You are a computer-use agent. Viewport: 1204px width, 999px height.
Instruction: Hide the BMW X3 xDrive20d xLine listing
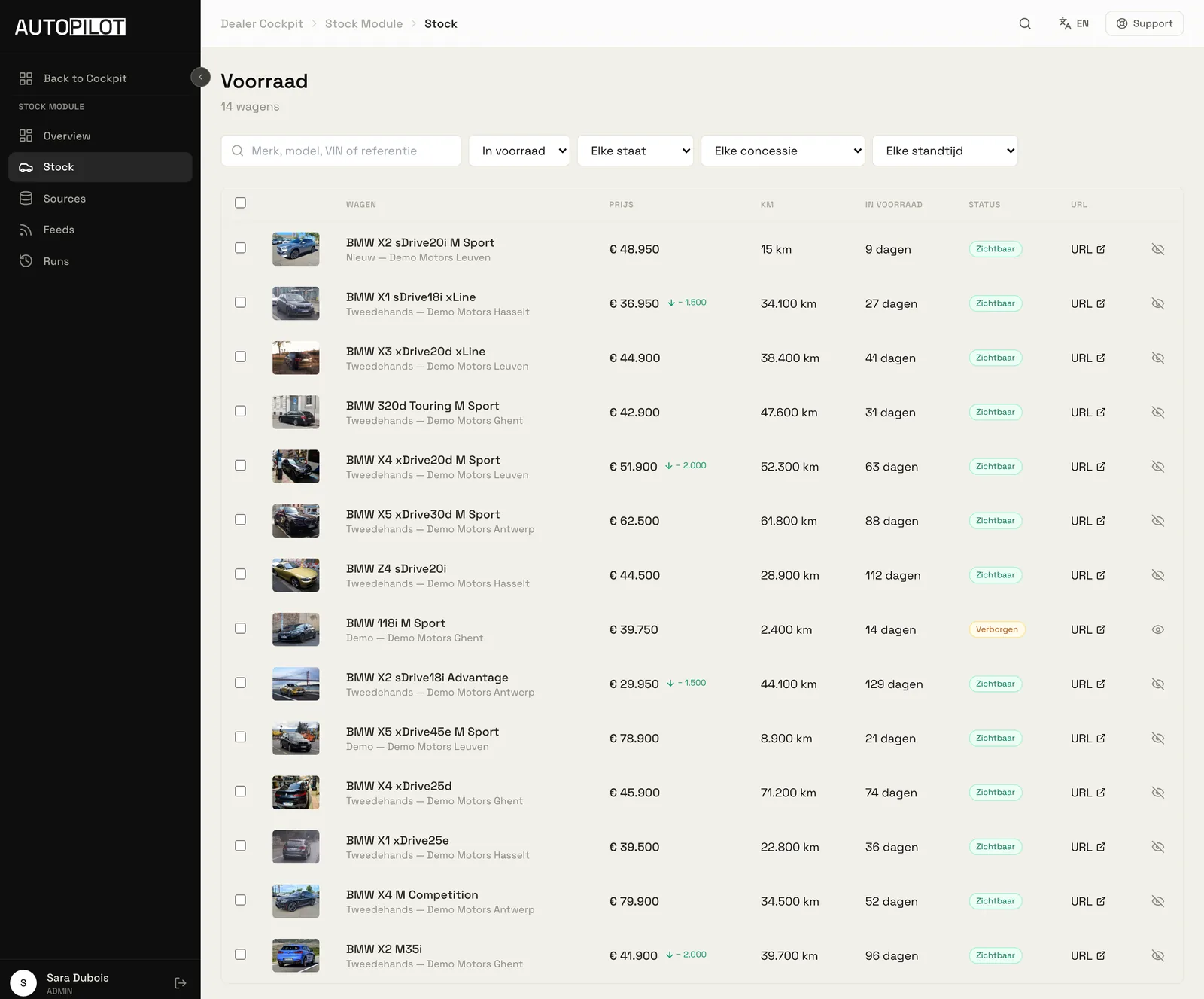coord(1158,358)
